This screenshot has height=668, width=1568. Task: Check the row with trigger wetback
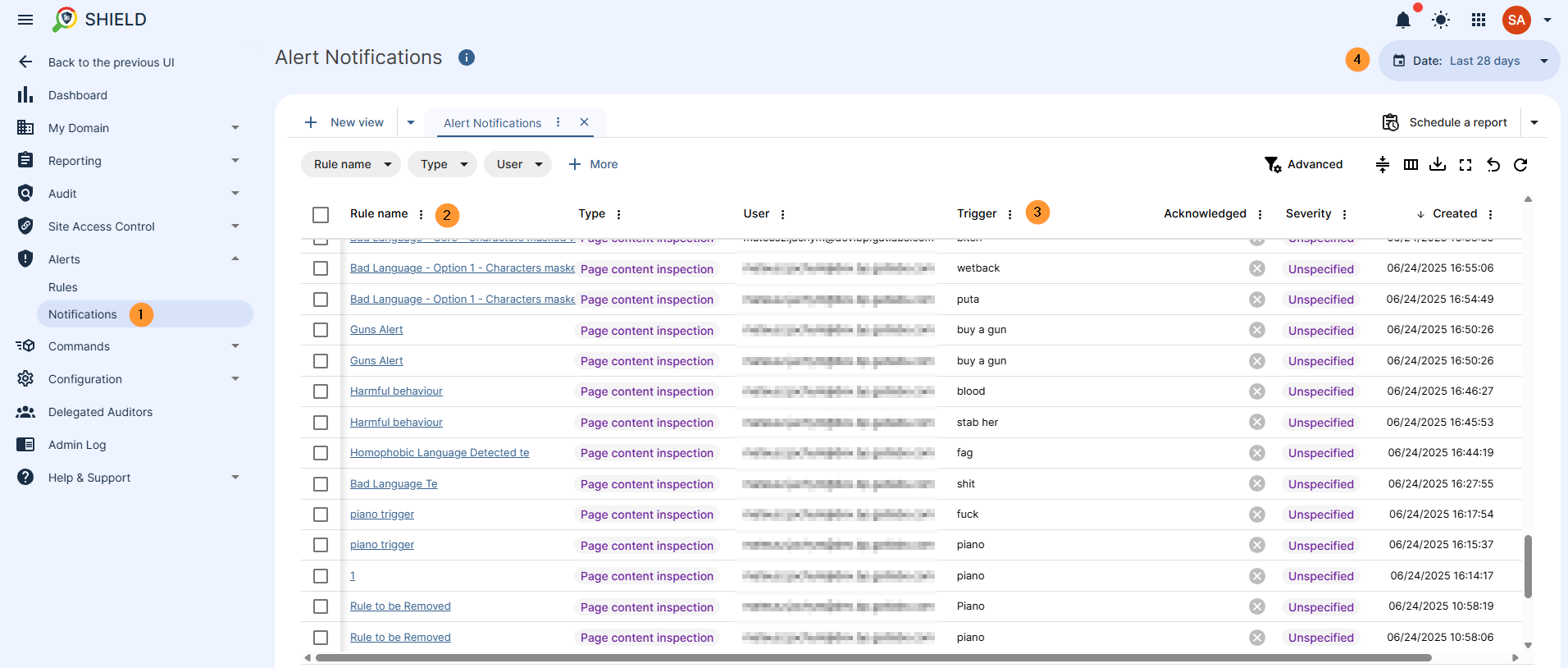click(x=321, y=268)
